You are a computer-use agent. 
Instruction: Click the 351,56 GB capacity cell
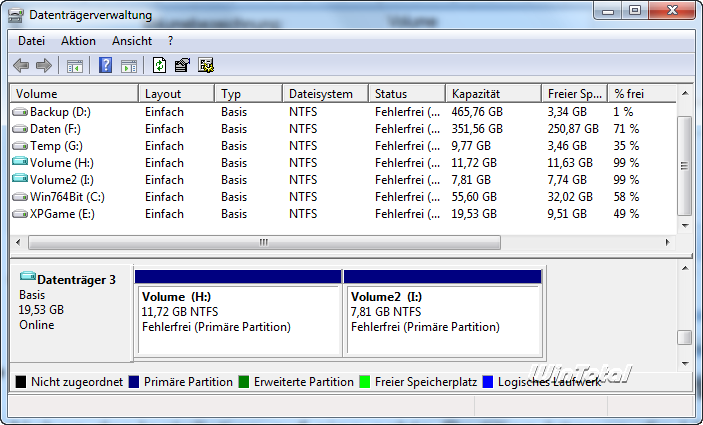pos(477,129)
